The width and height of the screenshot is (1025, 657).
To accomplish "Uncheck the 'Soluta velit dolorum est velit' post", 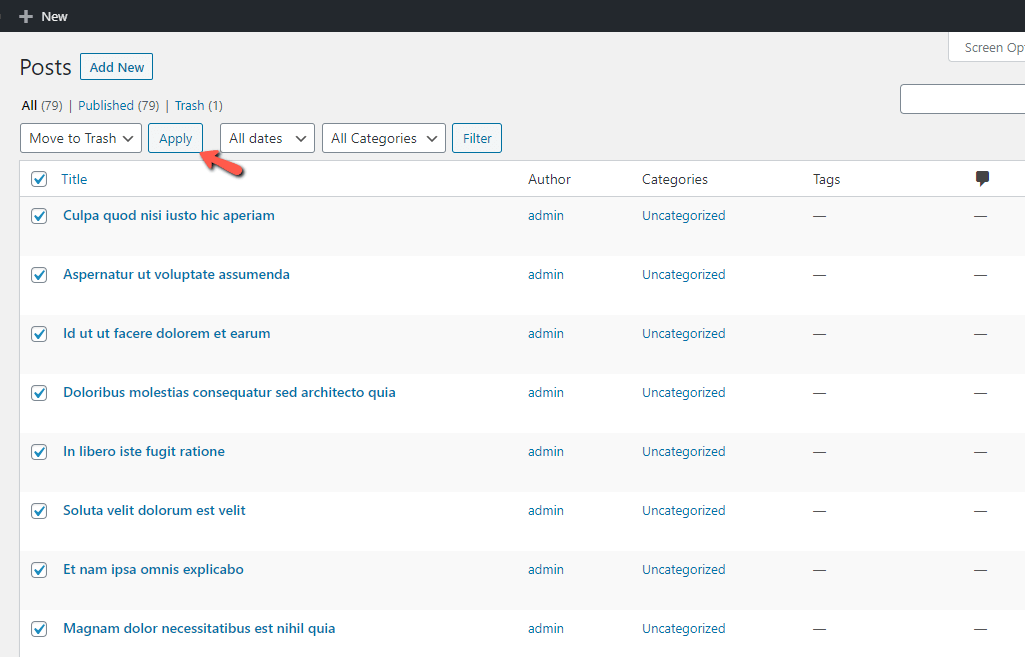I will click(39, 511).
